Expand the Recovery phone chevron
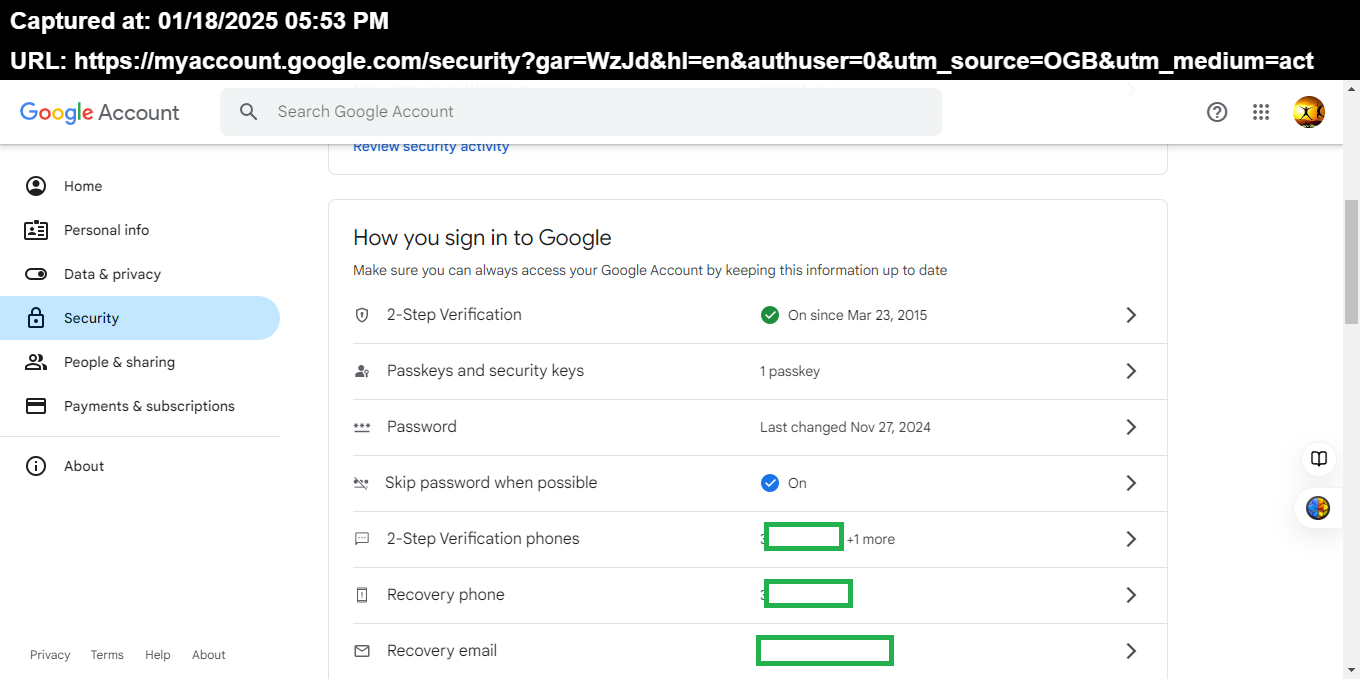Screen dimensions: 1360x679 point(1131,595)
